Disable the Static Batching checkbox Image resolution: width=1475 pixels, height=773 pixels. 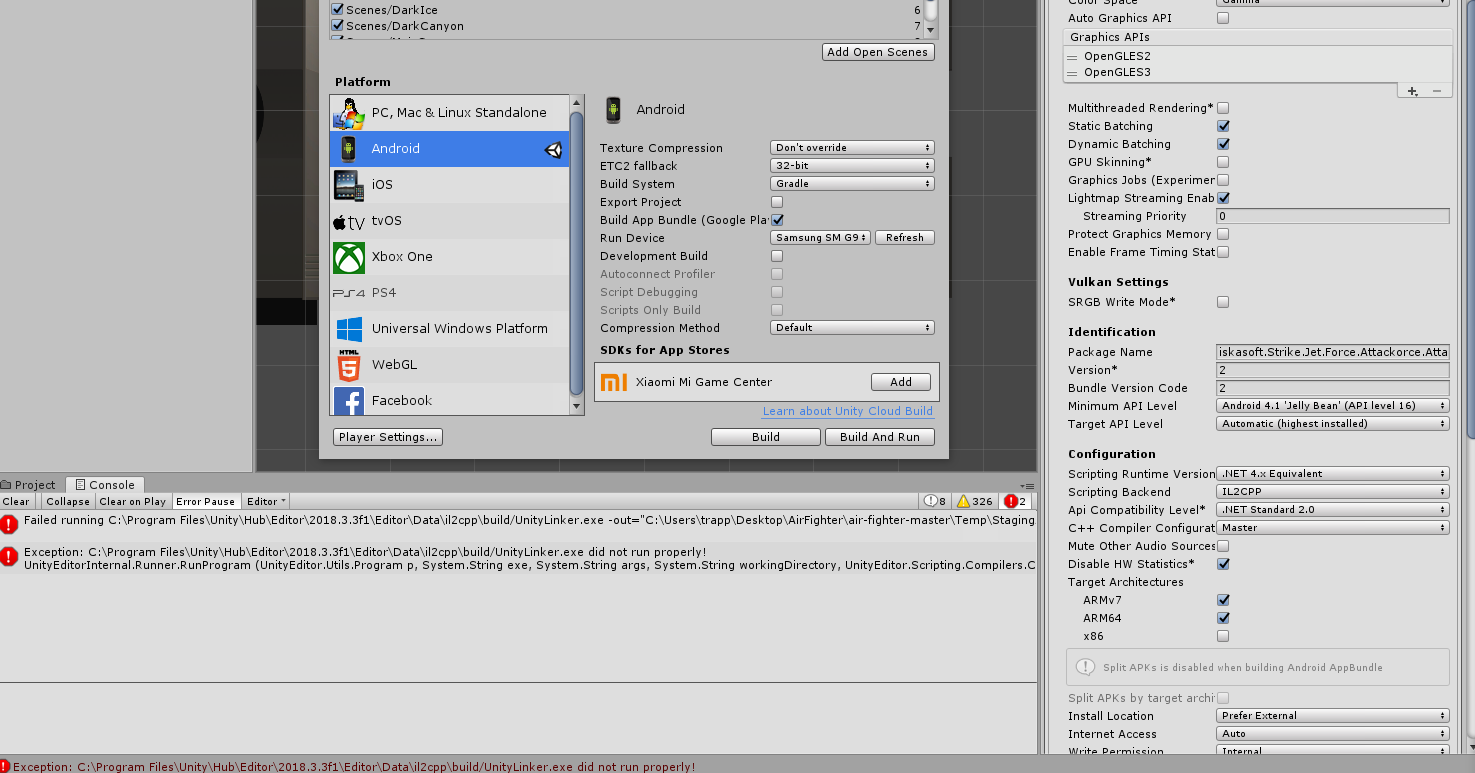point(1223,126)
